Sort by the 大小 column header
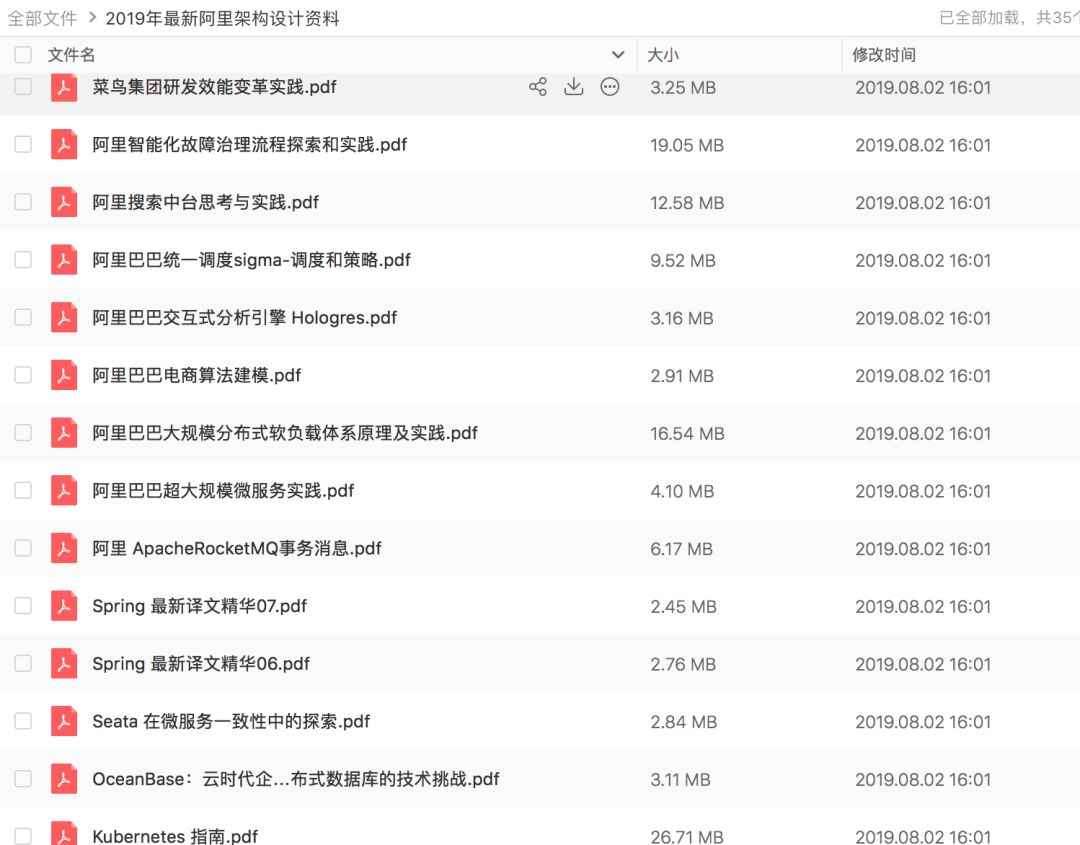The height and width of the screenshot is (845, 1080). pyautogui.click(x=663, y=55)
